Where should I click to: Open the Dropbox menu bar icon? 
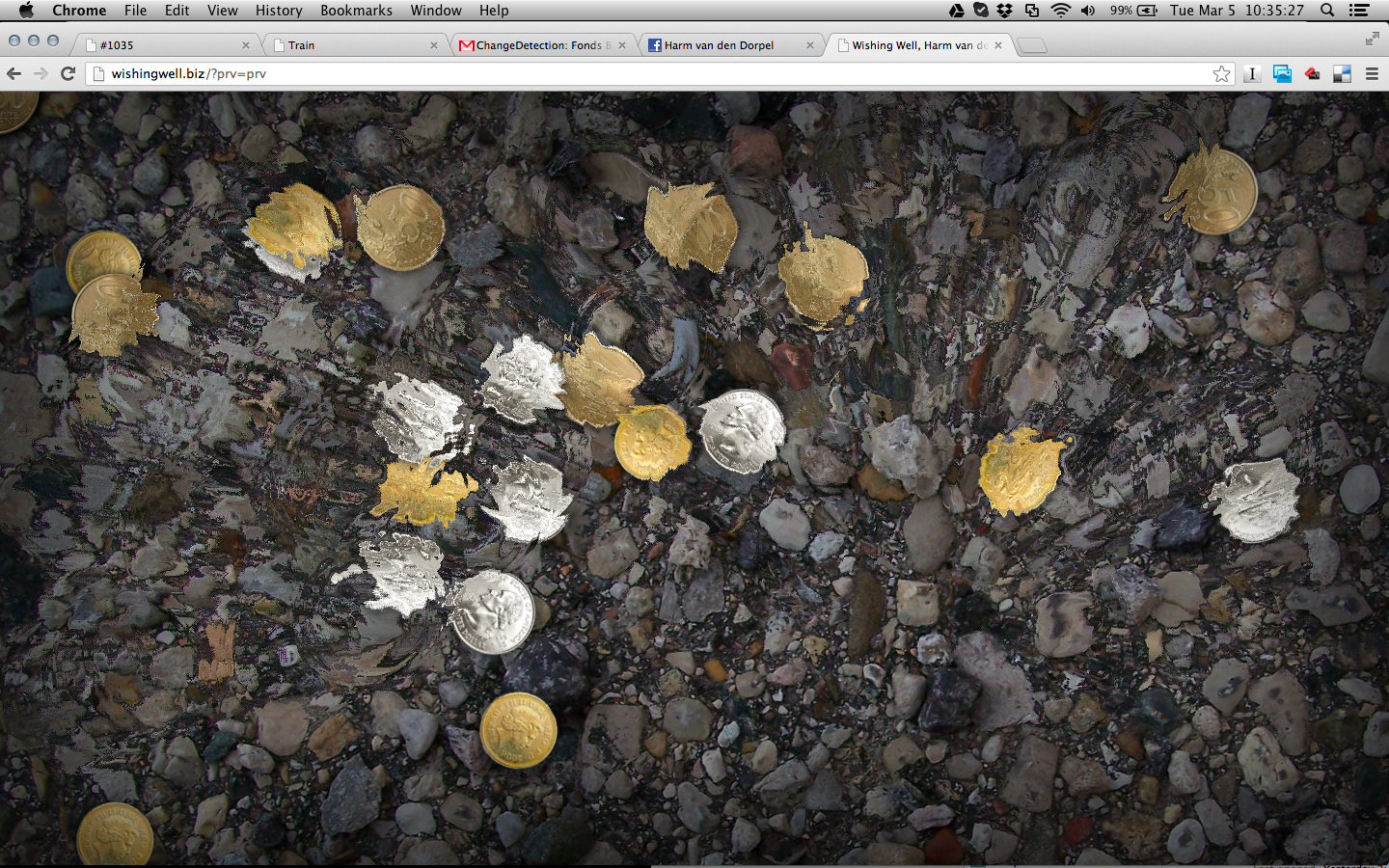point(1005,11)
